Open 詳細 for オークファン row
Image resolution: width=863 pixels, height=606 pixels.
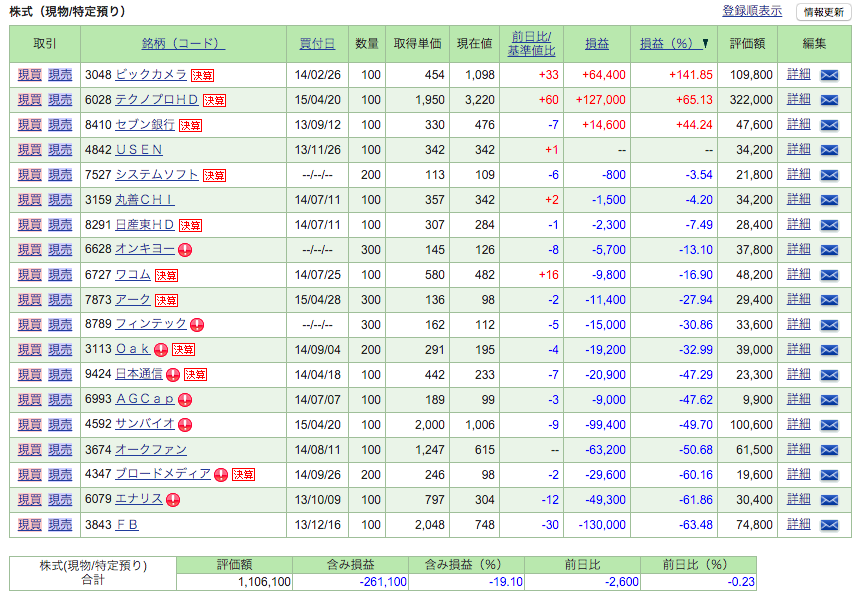point(799,450)
